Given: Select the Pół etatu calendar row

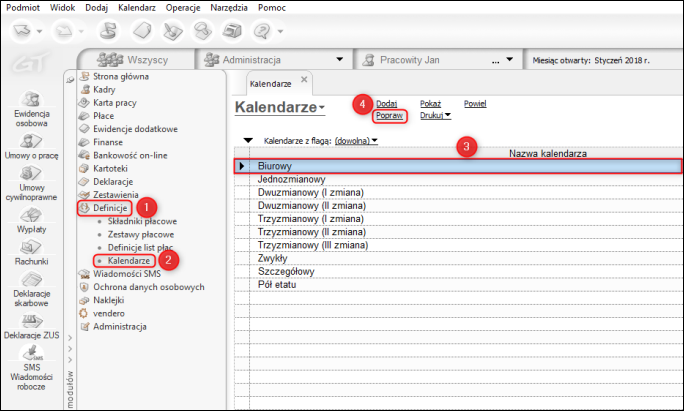Looking at the screenshot, I should (x=458, y=284).
